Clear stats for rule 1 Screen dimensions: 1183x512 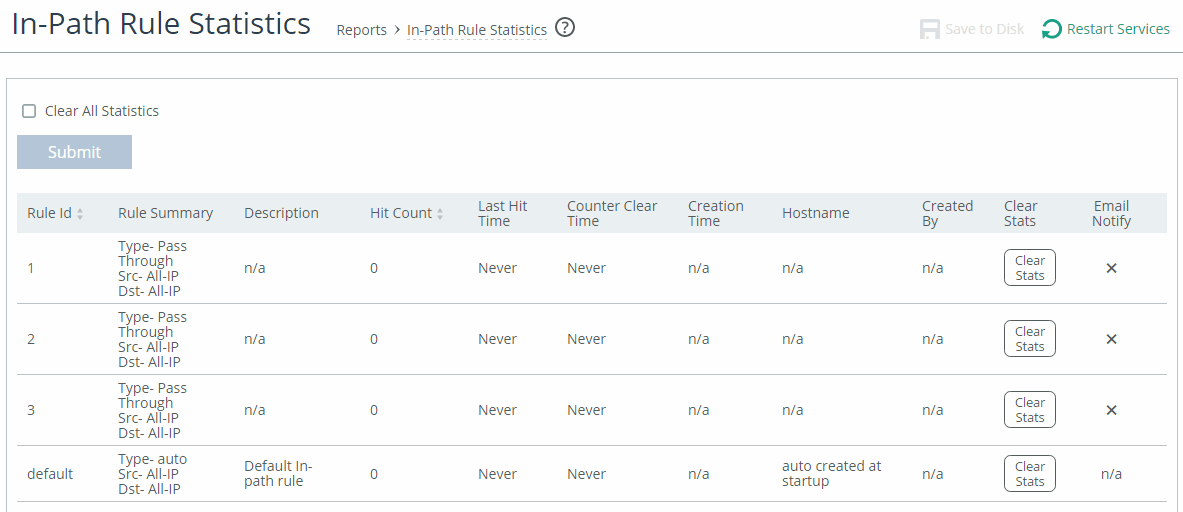coord(1030,268)
